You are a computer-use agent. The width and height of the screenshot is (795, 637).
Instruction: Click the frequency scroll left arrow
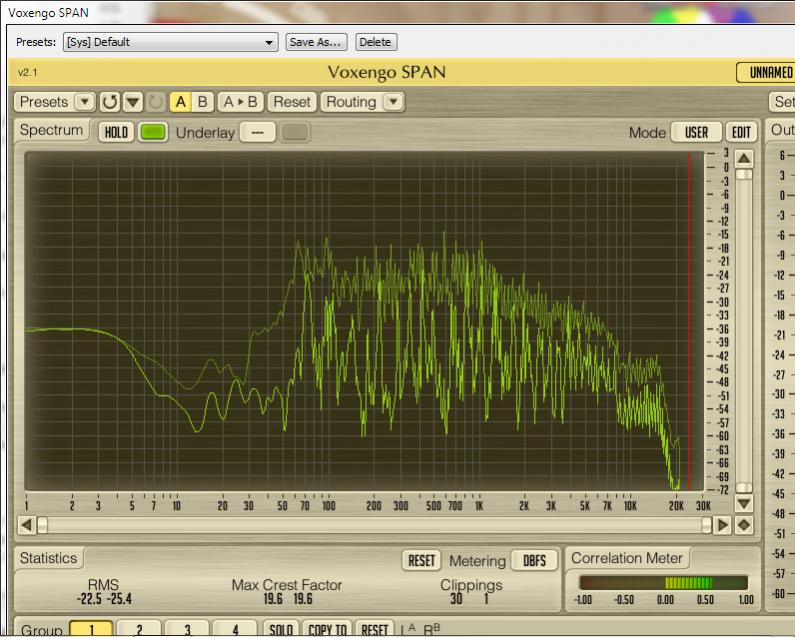coord(26,525)
